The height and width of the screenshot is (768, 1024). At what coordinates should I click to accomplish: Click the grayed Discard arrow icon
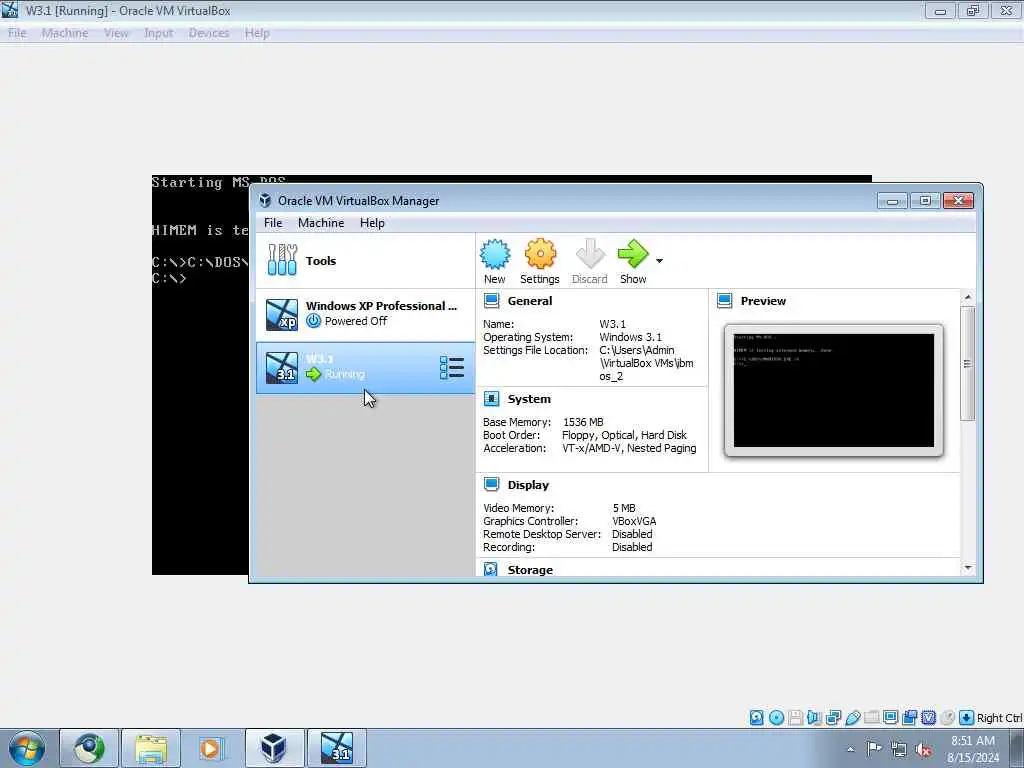pos(590,254)
